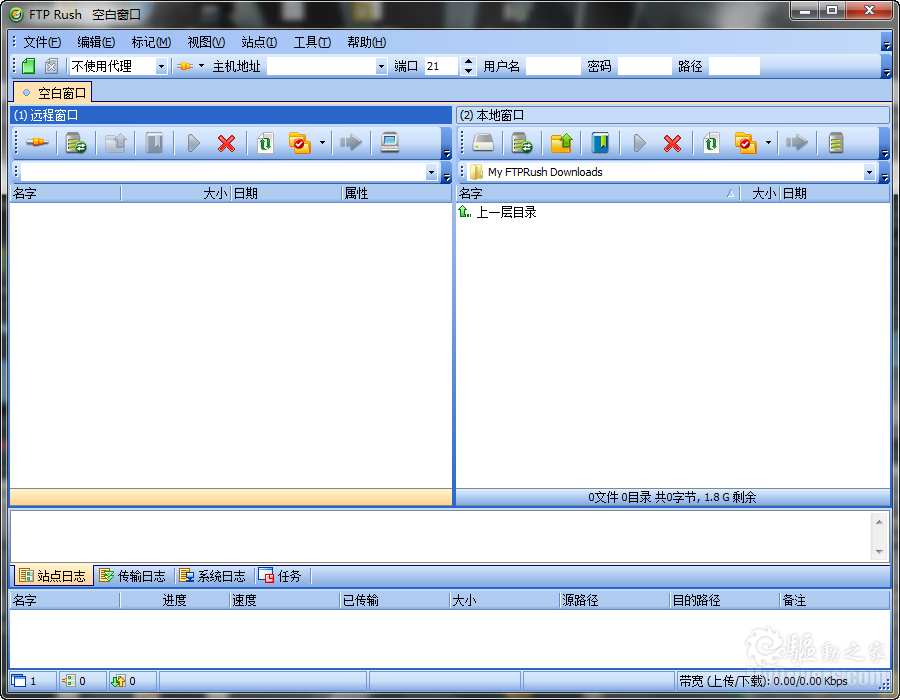Click log area scrollbar down arrow

(x=879, y=552)
